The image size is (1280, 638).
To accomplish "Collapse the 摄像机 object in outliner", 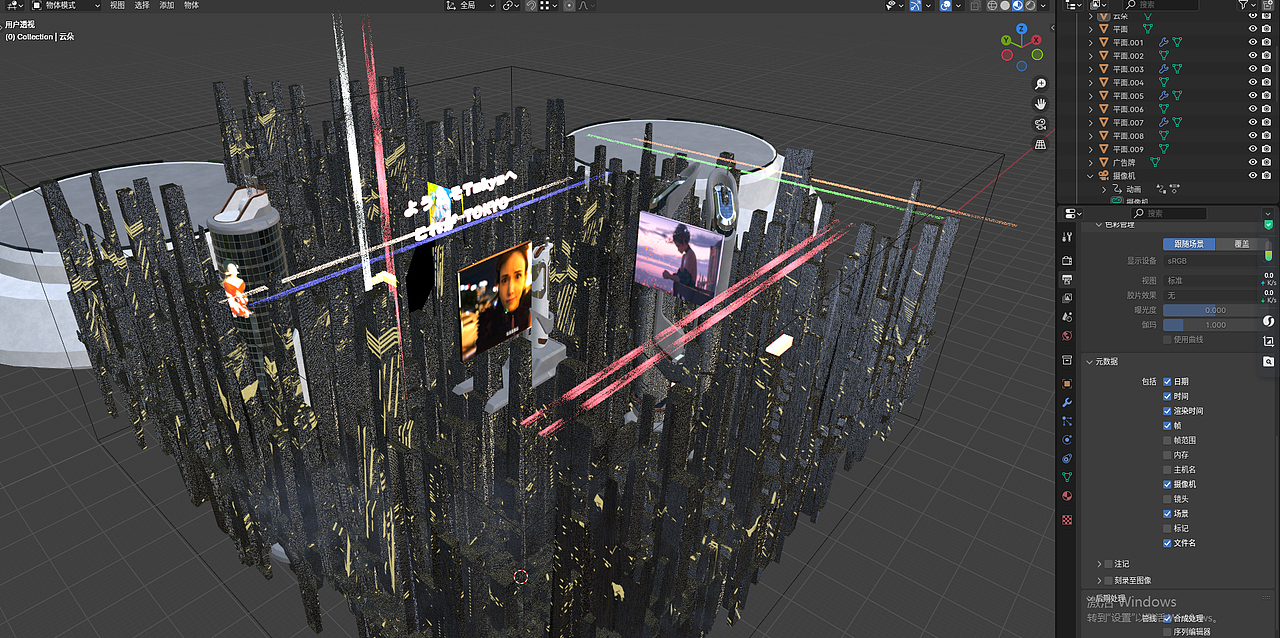I will (x=1092, y=175).
